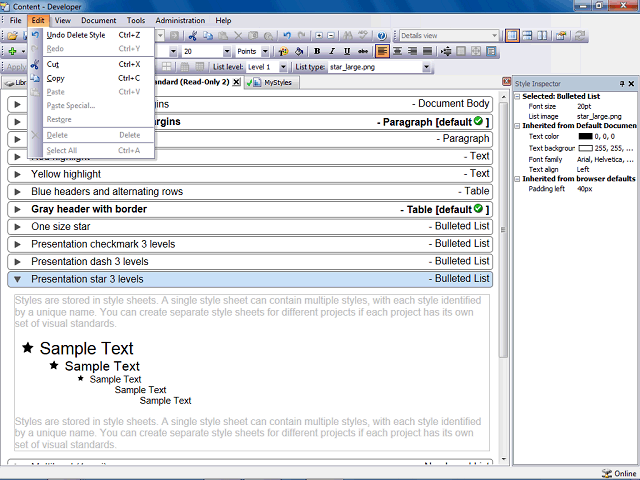Click the vertical scrollbar of styles list
The width and height of the screenshot is (640, 480).
(x=503, y=229)
